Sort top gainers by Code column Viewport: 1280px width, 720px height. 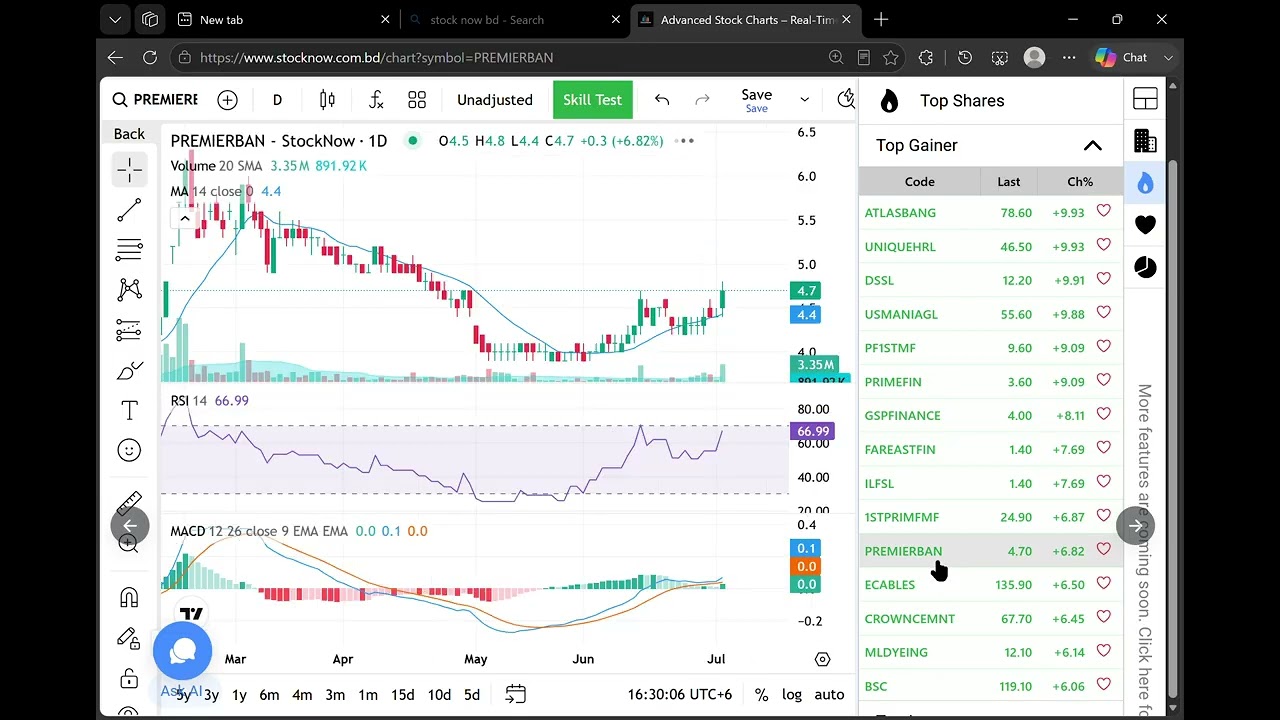(x=920, y=182)
